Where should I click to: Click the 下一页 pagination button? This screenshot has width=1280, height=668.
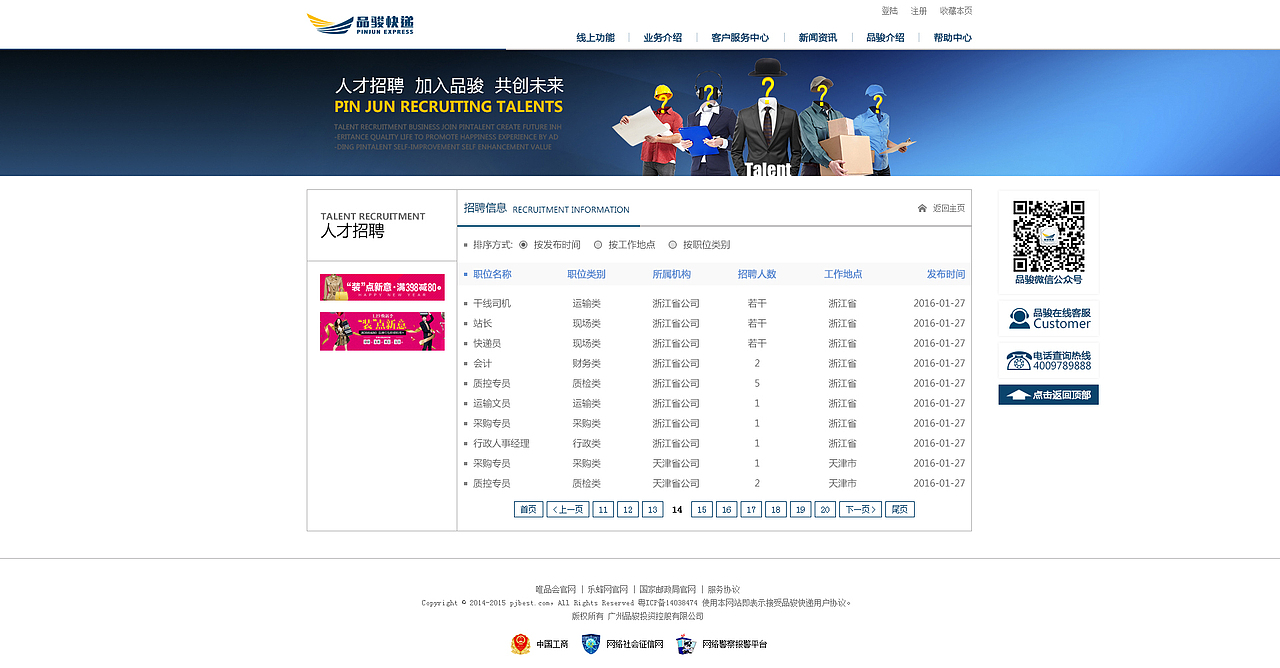pyautogui.click(x=859, y=509)
